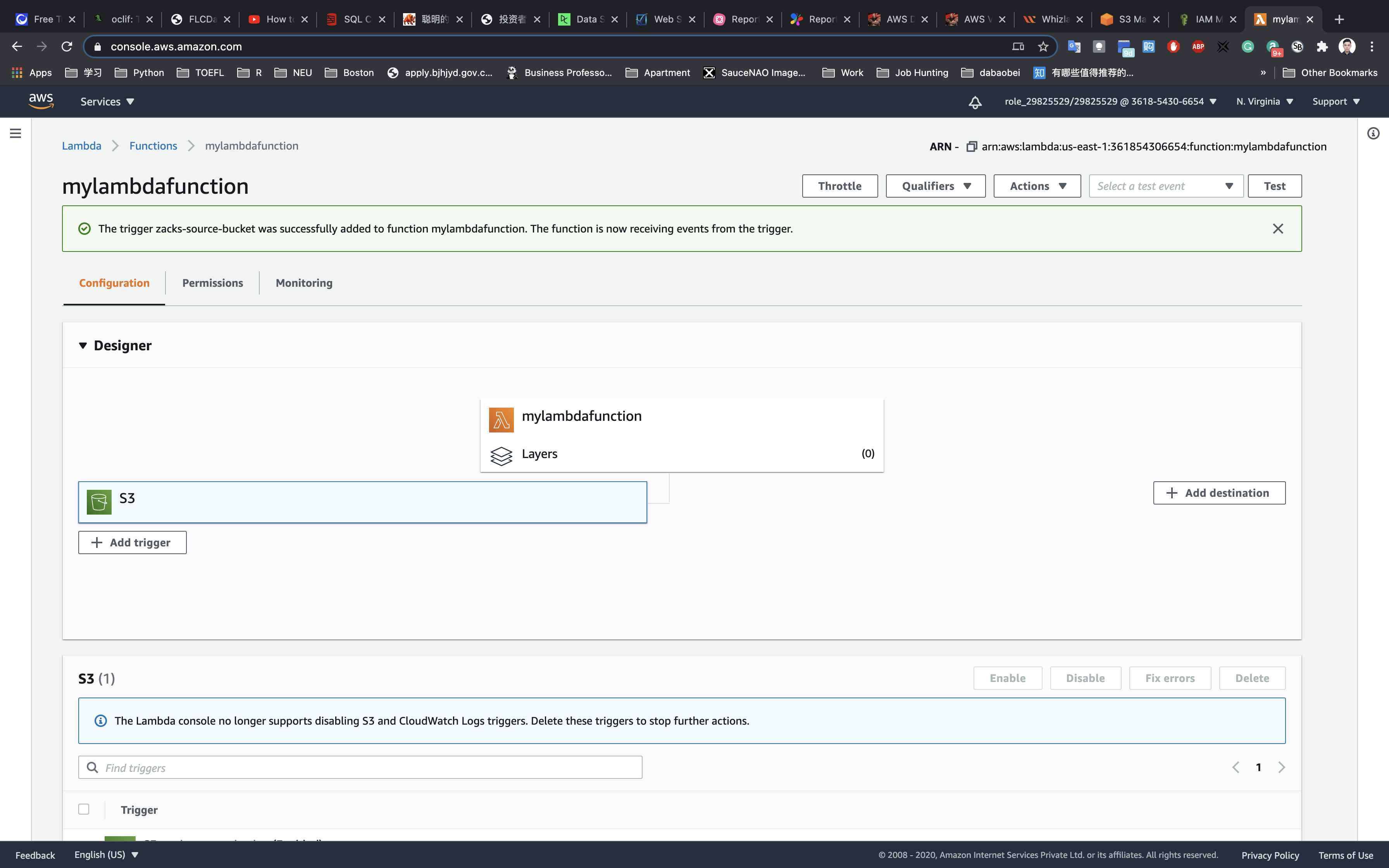Click the info panel icon
This screenshot has height=868, width=1389.
coord(1373,133)
